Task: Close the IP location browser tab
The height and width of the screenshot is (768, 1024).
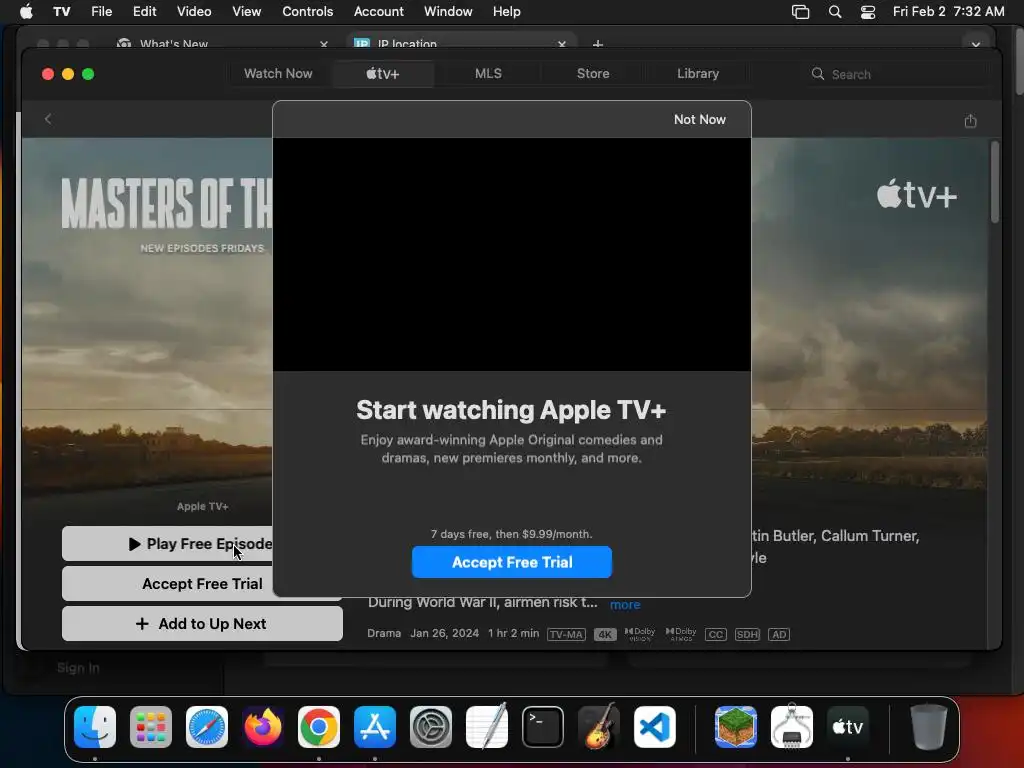Action: point(562,44)
